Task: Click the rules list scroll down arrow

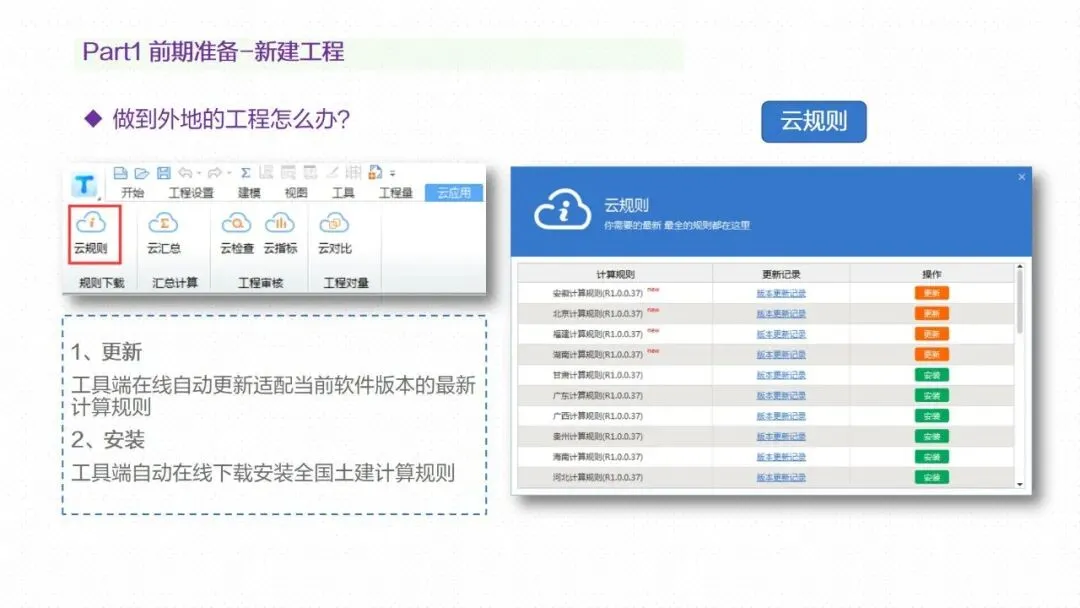Action: pyautogui.click(x=1020, y=484)
